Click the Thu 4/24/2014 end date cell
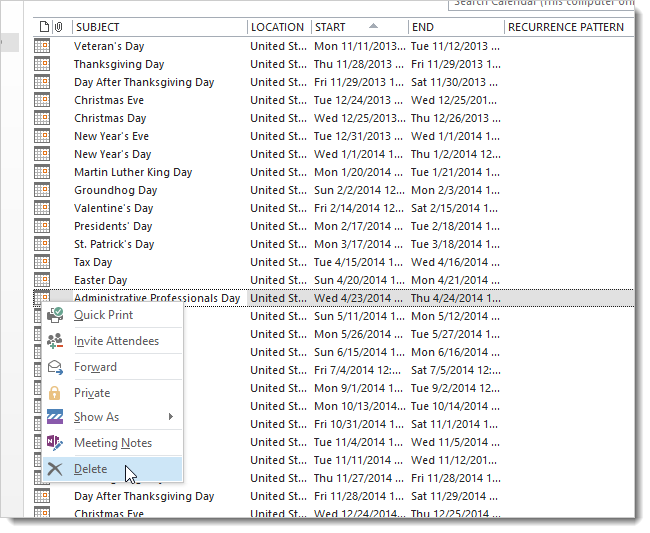Image resolution: width=650 pixels, height=533 pixels. tap(456, 298)
